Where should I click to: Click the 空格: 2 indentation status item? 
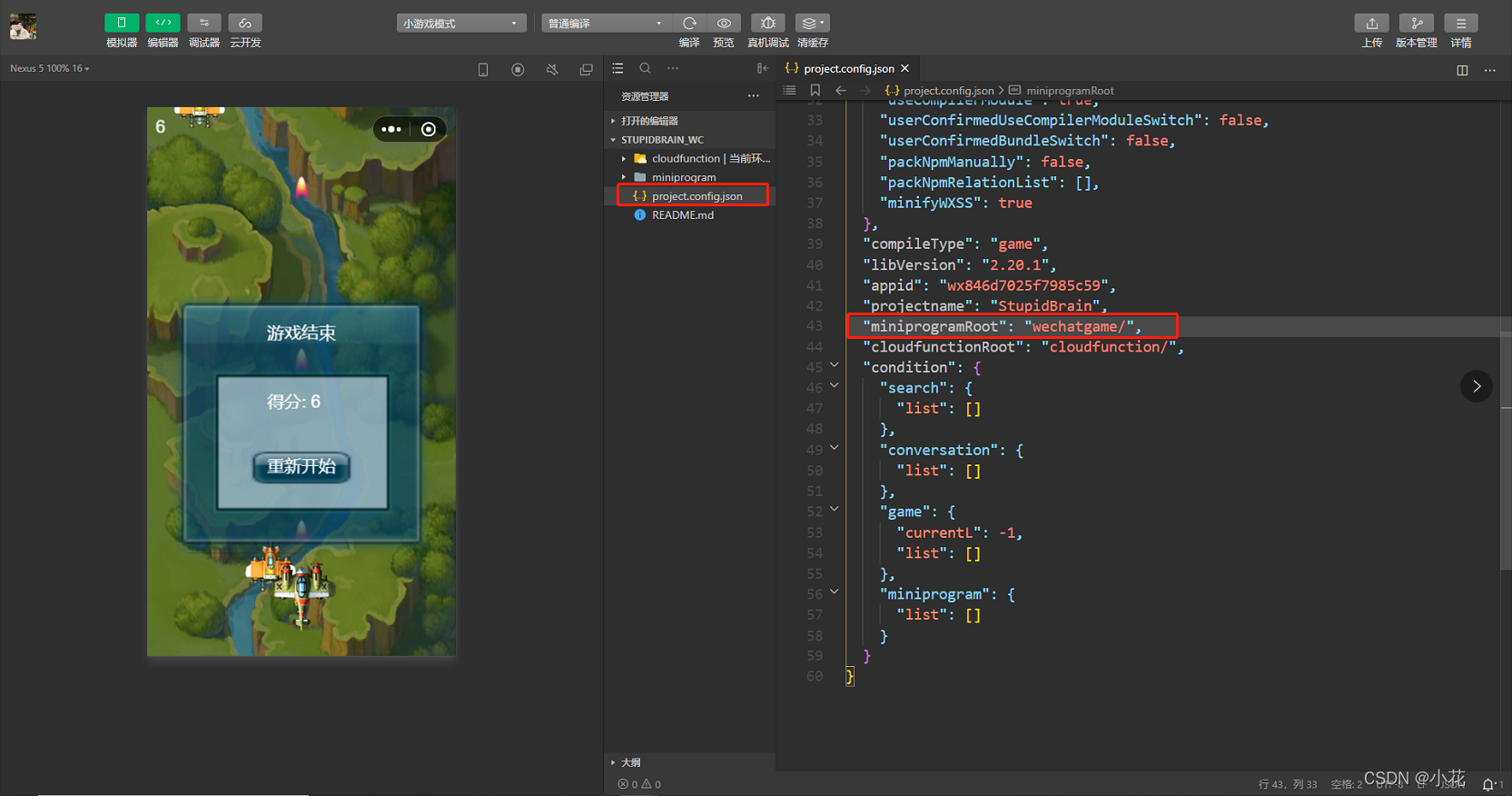(1347, 784)
